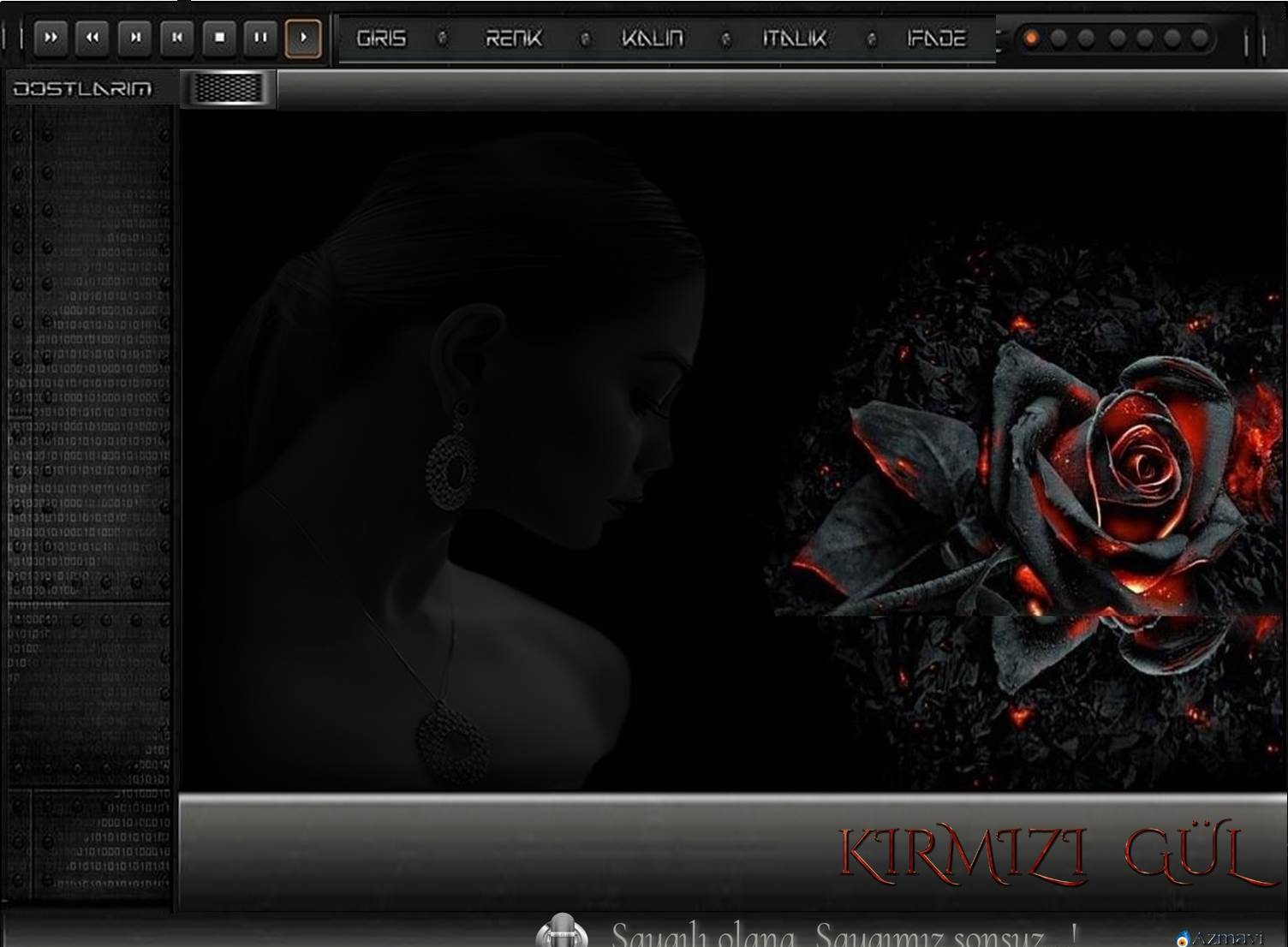Open the IFADE expressions menu

[x=936, y=39]
